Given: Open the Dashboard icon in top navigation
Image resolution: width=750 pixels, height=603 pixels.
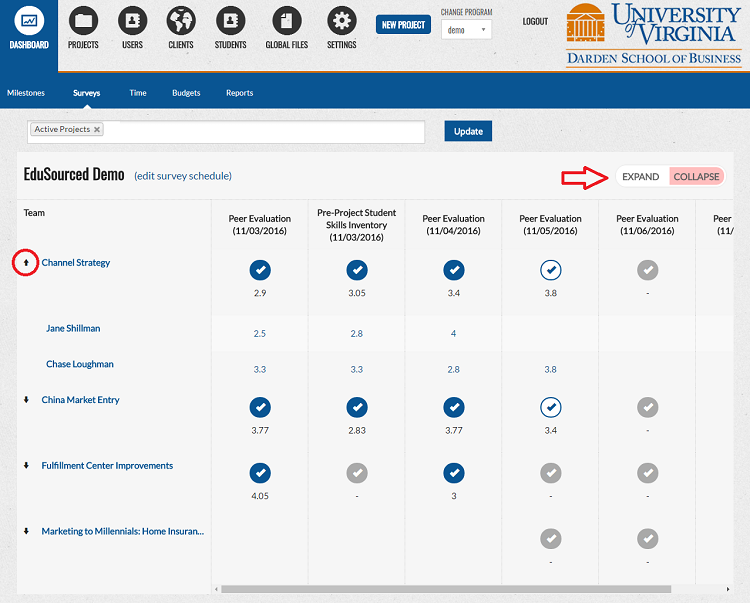Looking at the screenshot, I should [x=29, y=22].
